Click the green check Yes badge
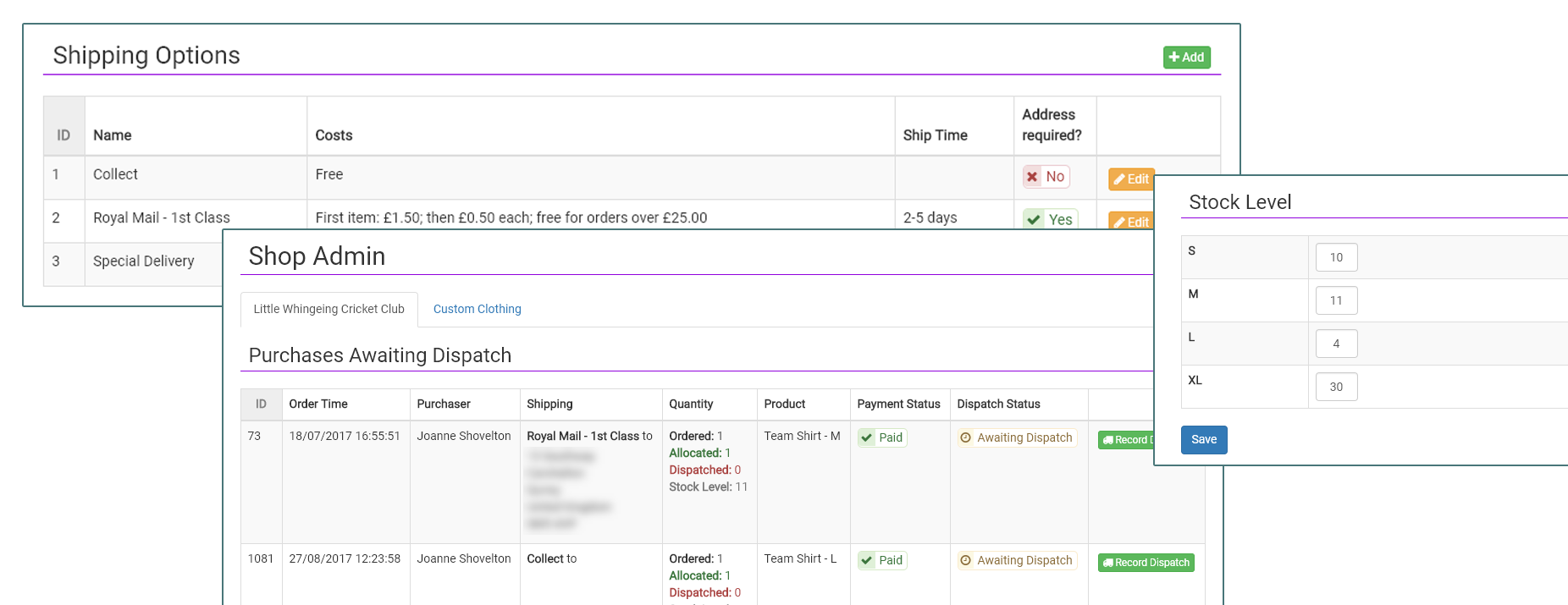This screenshot has height=605, width=1568. (1050, 219)
